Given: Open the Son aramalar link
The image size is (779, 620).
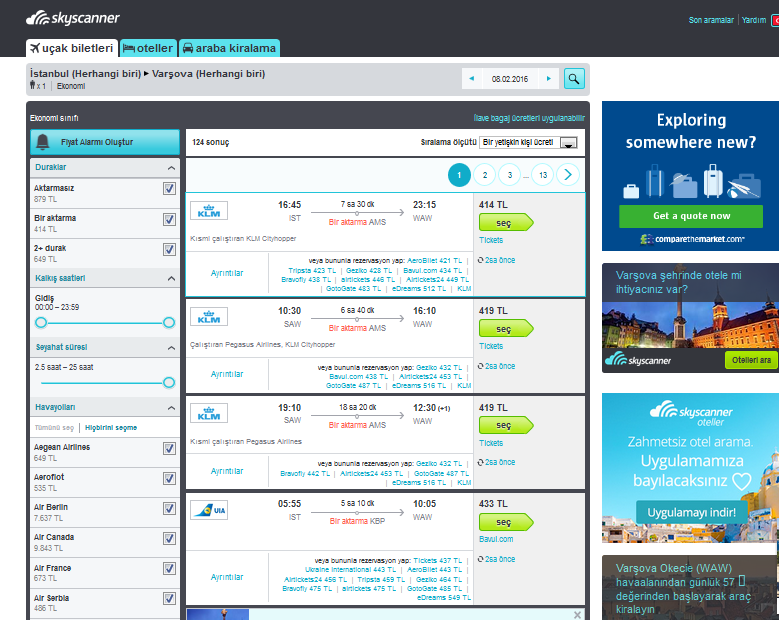Looking at the screenshot, I should pos(711,20).
